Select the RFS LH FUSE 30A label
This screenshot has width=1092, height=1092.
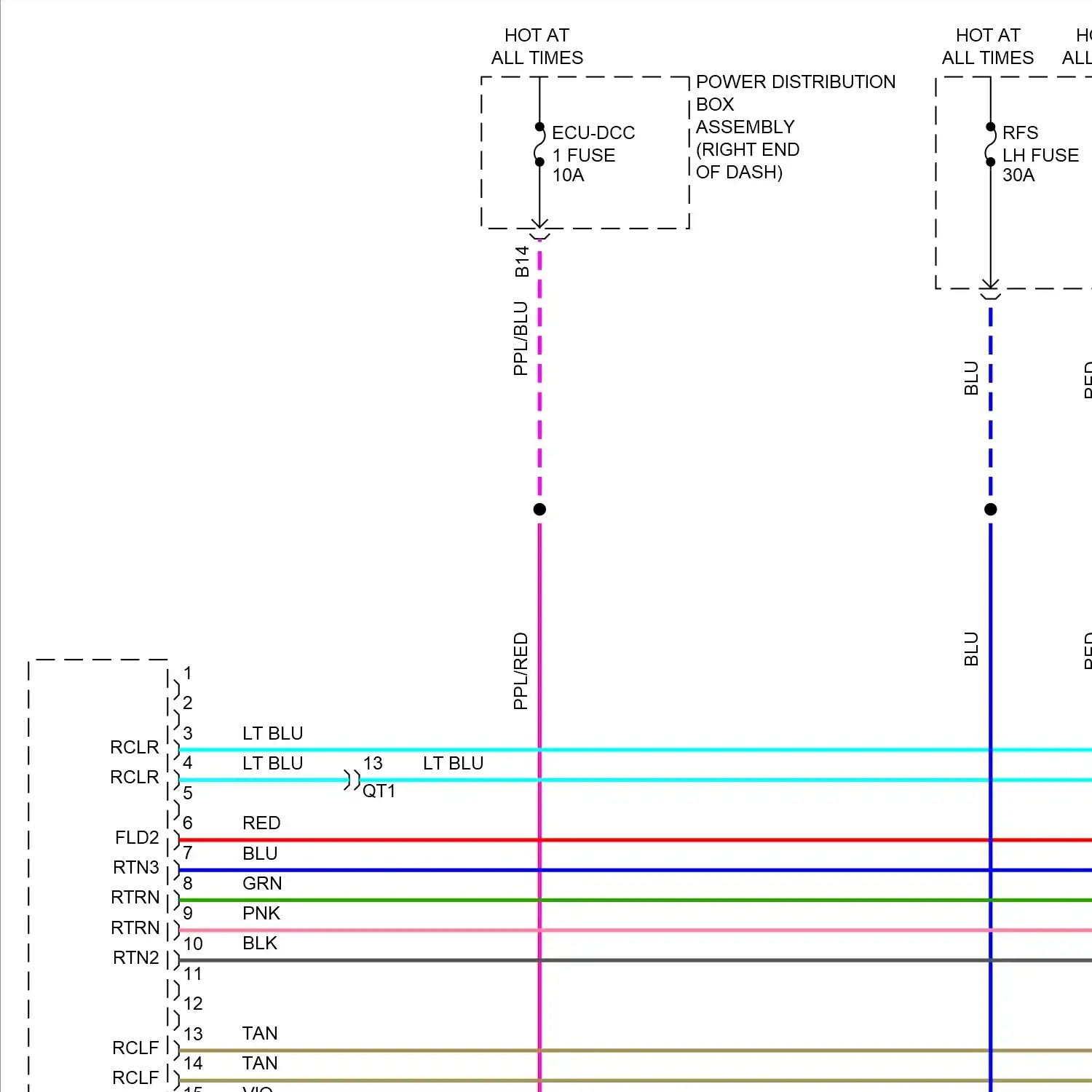pos(1040,154)
